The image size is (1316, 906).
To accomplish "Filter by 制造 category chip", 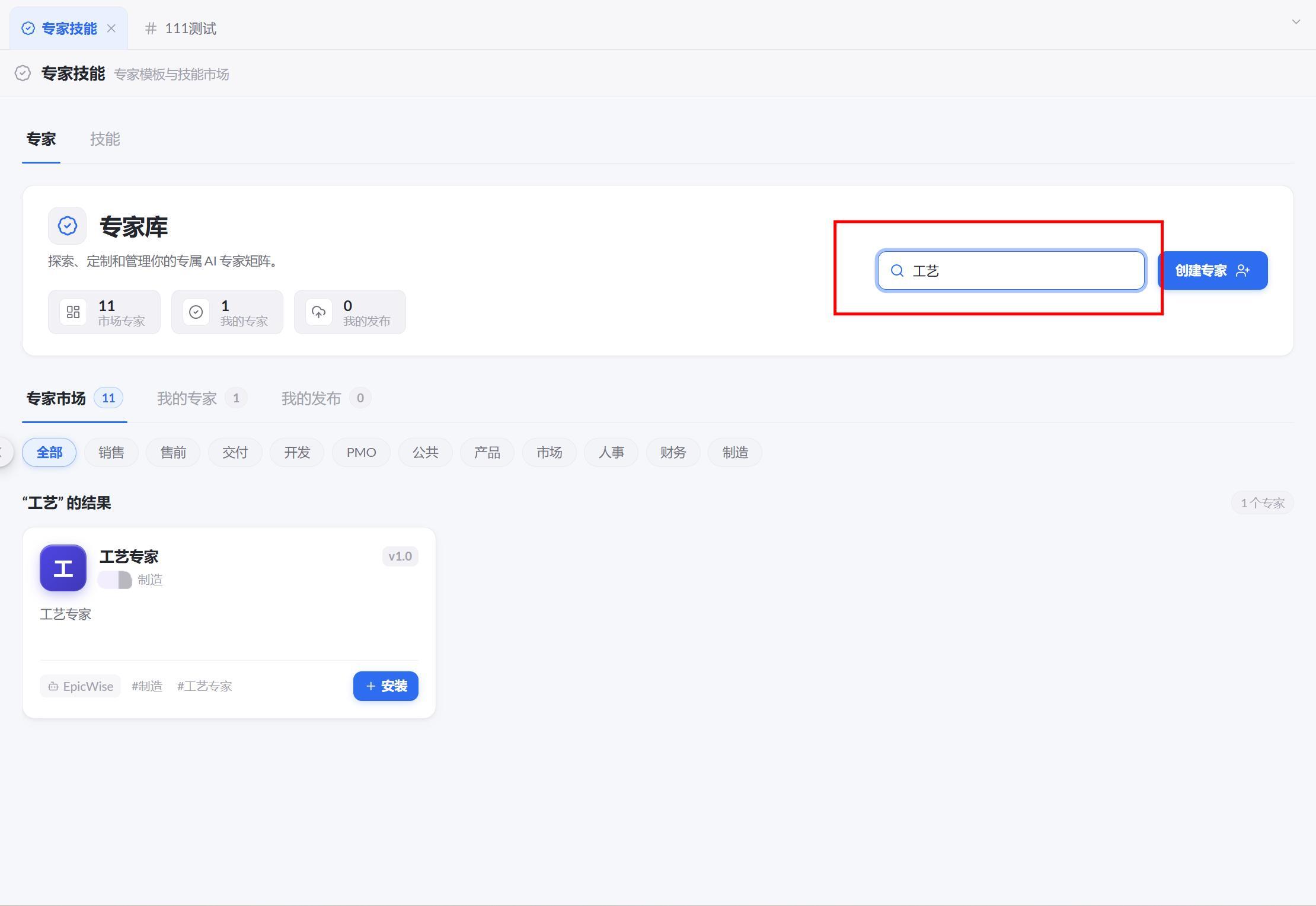I will [x=735, y=453].
